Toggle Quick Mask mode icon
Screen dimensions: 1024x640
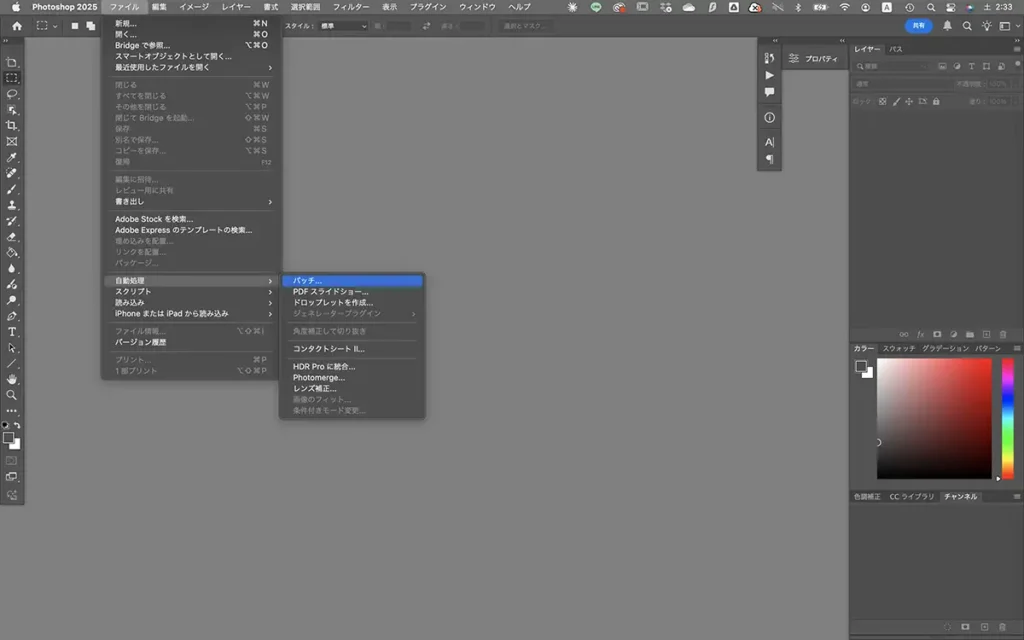tap(12, 460)
